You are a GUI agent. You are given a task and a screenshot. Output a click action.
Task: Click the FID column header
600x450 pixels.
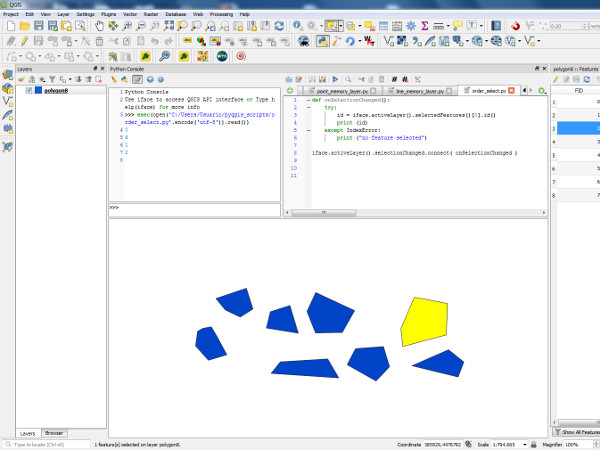[579, 91]
